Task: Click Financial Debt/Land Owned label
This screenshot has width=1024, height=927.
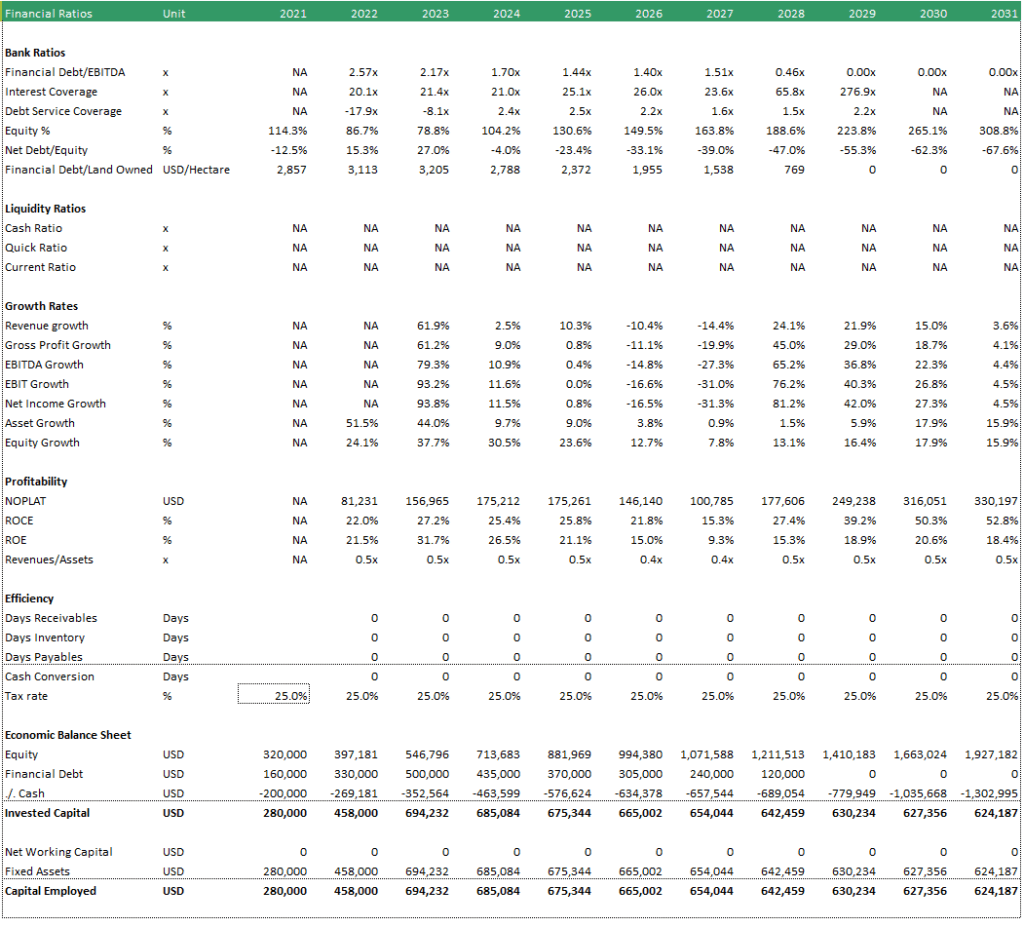Action: [78, 170]
